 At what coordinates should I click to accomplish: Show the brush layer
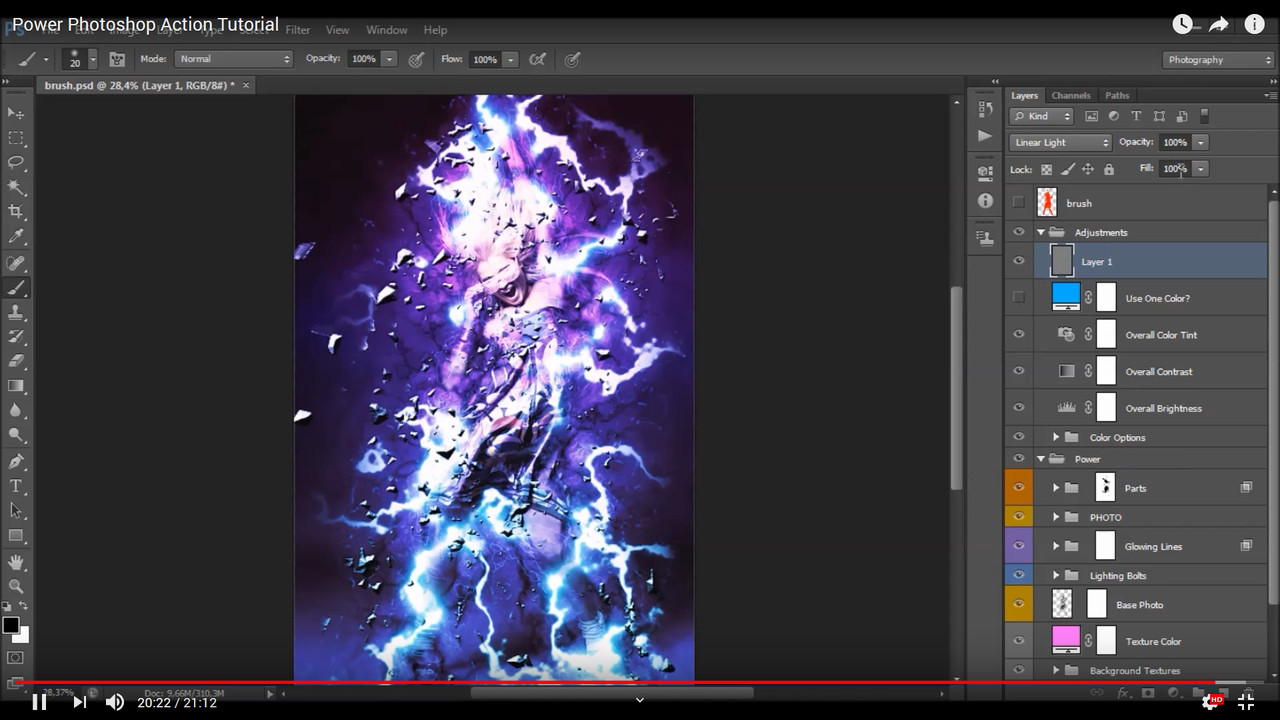1019,202
